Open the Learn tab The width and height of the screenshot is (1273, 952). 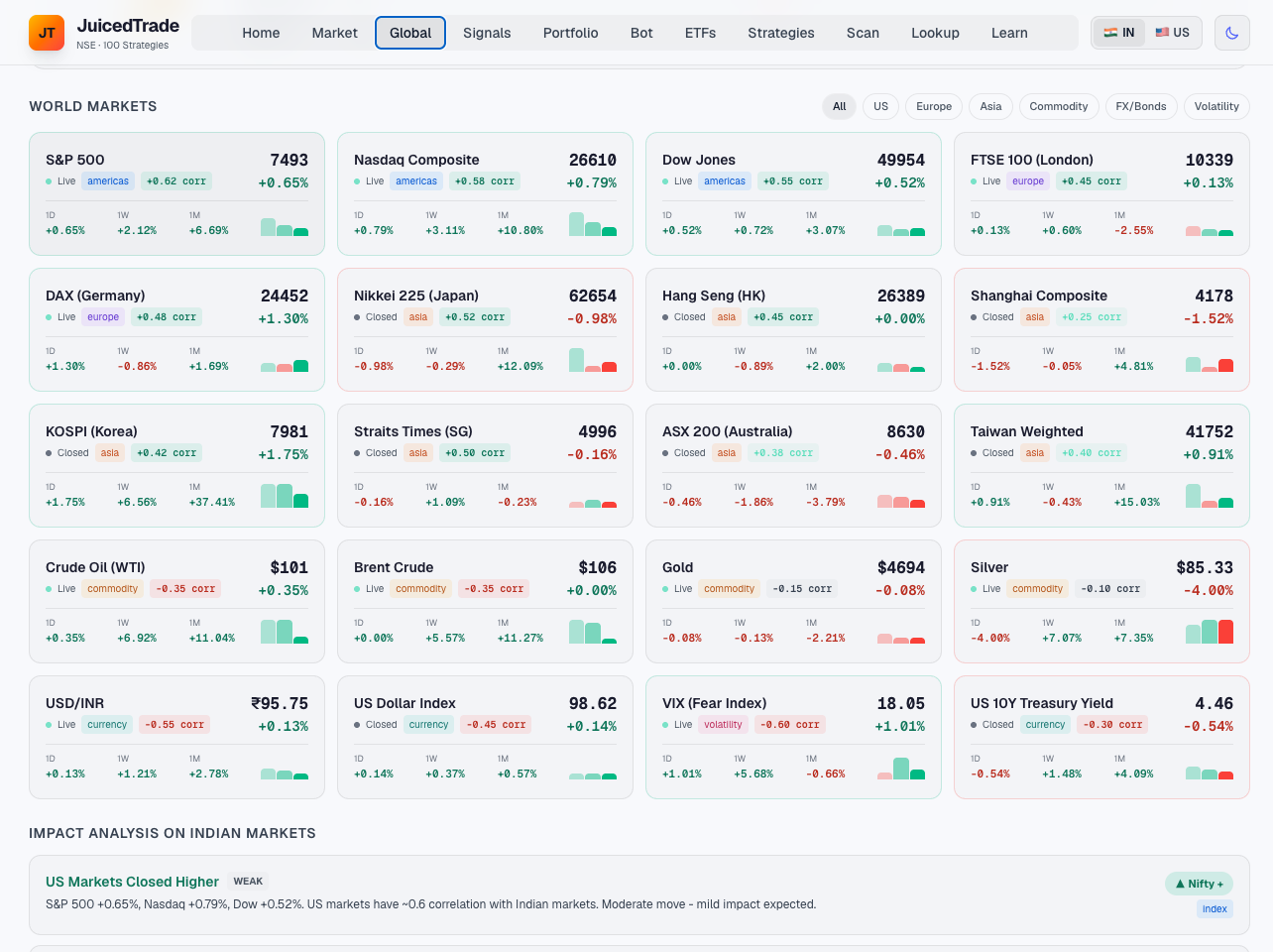coord(1009,33)
